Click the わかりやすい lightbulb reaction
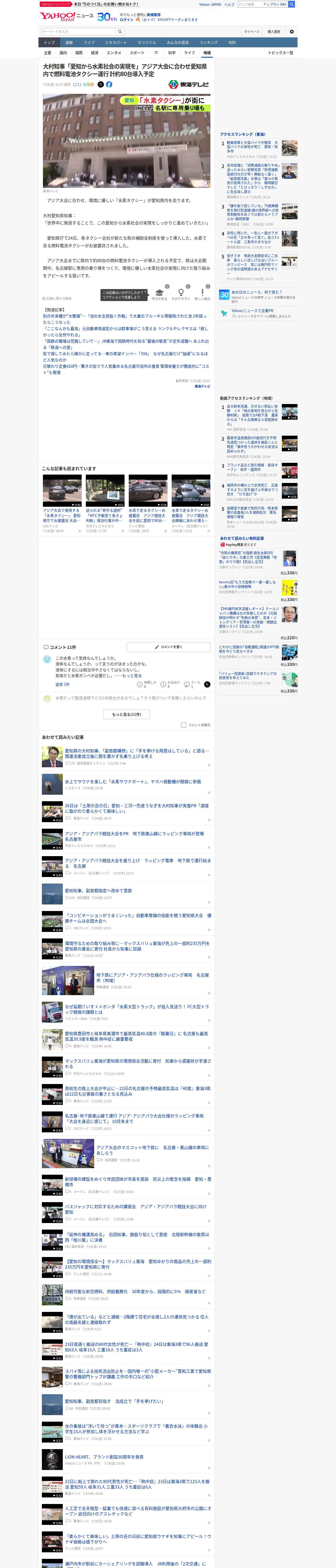The width and height of the screenshot is (336, 1568). [181, 293]
